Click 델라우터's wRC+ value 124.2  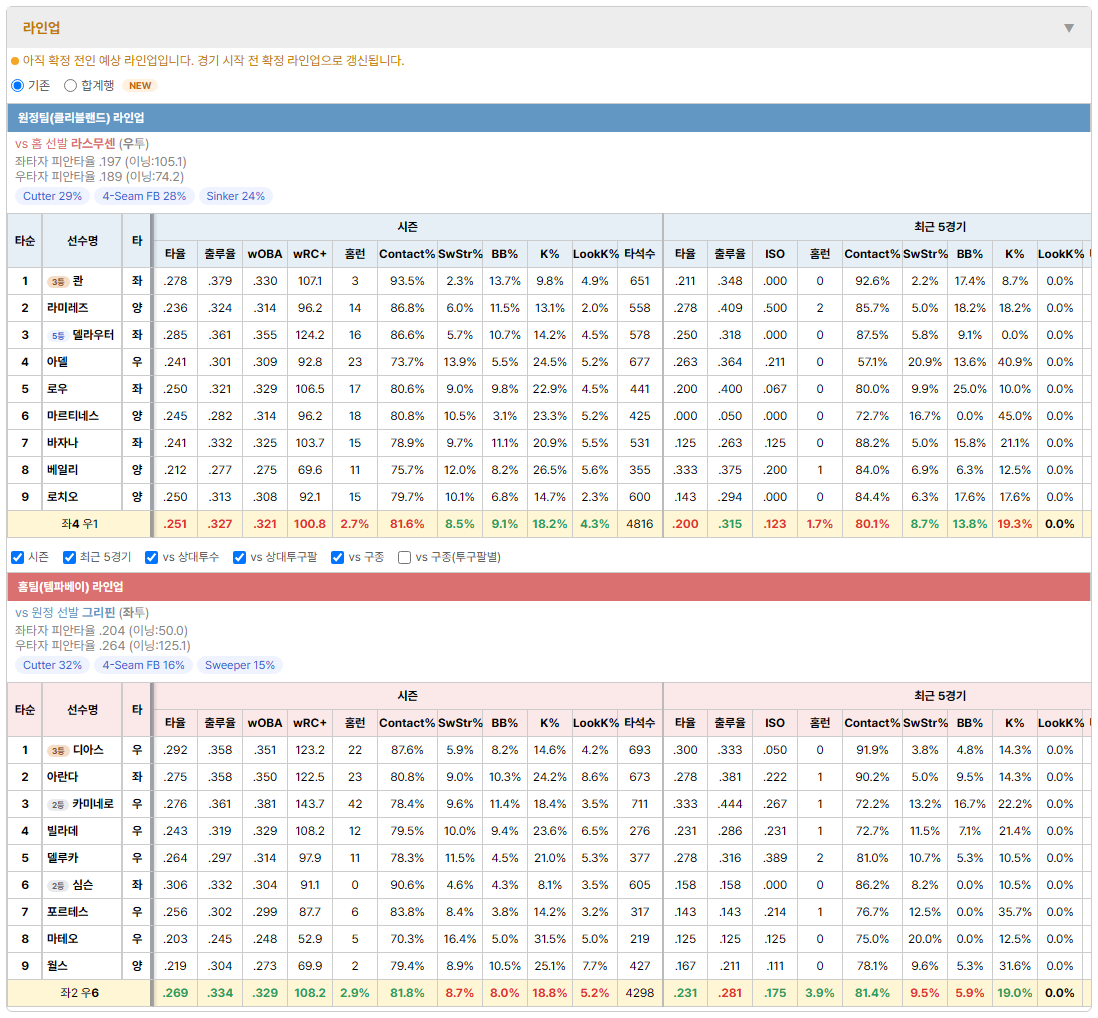[310, 335]
